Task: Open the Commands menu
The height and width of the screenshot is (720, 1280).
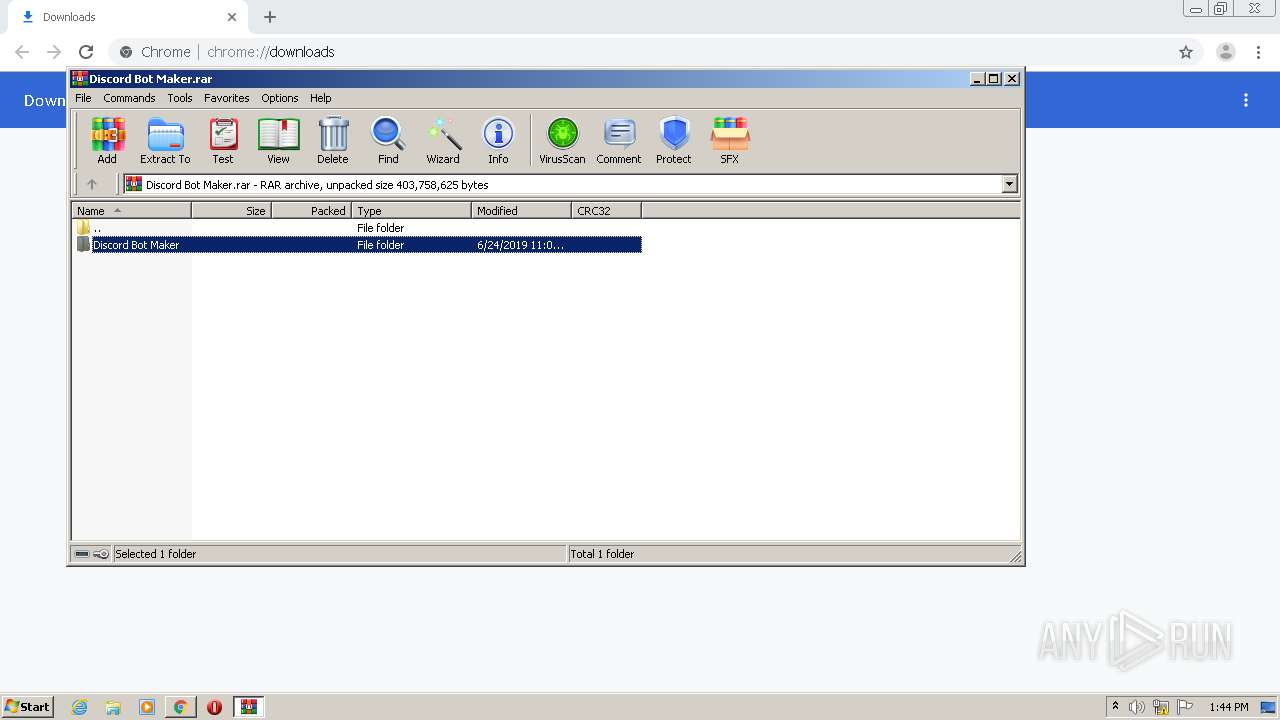Action: [129, 98]
